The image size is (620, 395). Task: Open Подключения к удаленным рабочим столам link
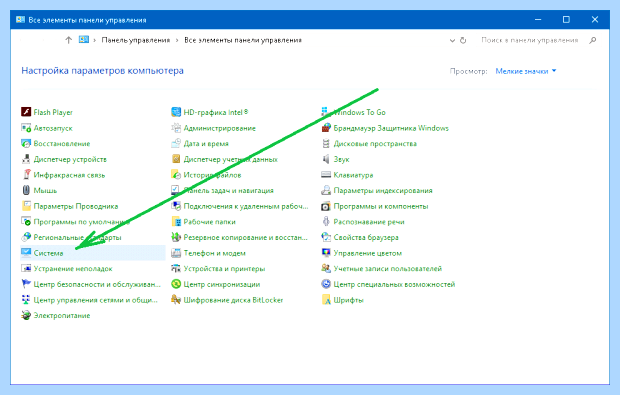tap(246, 206)
